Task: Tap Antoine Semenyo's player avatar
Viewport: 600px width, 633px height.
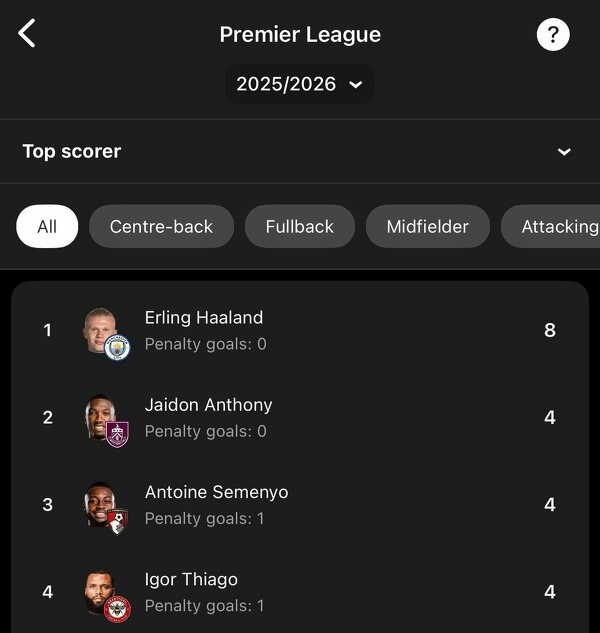Action: 100,500
